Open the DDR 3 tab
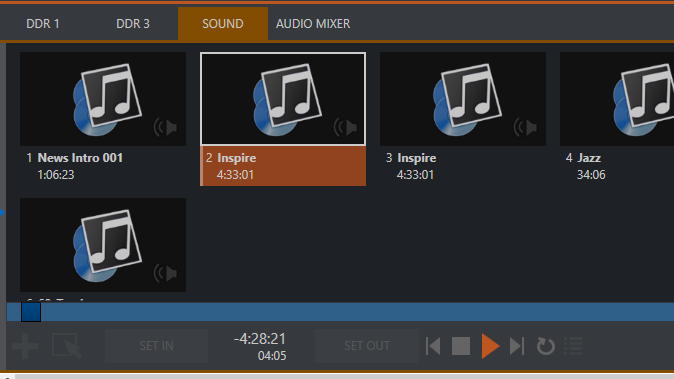 133,24
